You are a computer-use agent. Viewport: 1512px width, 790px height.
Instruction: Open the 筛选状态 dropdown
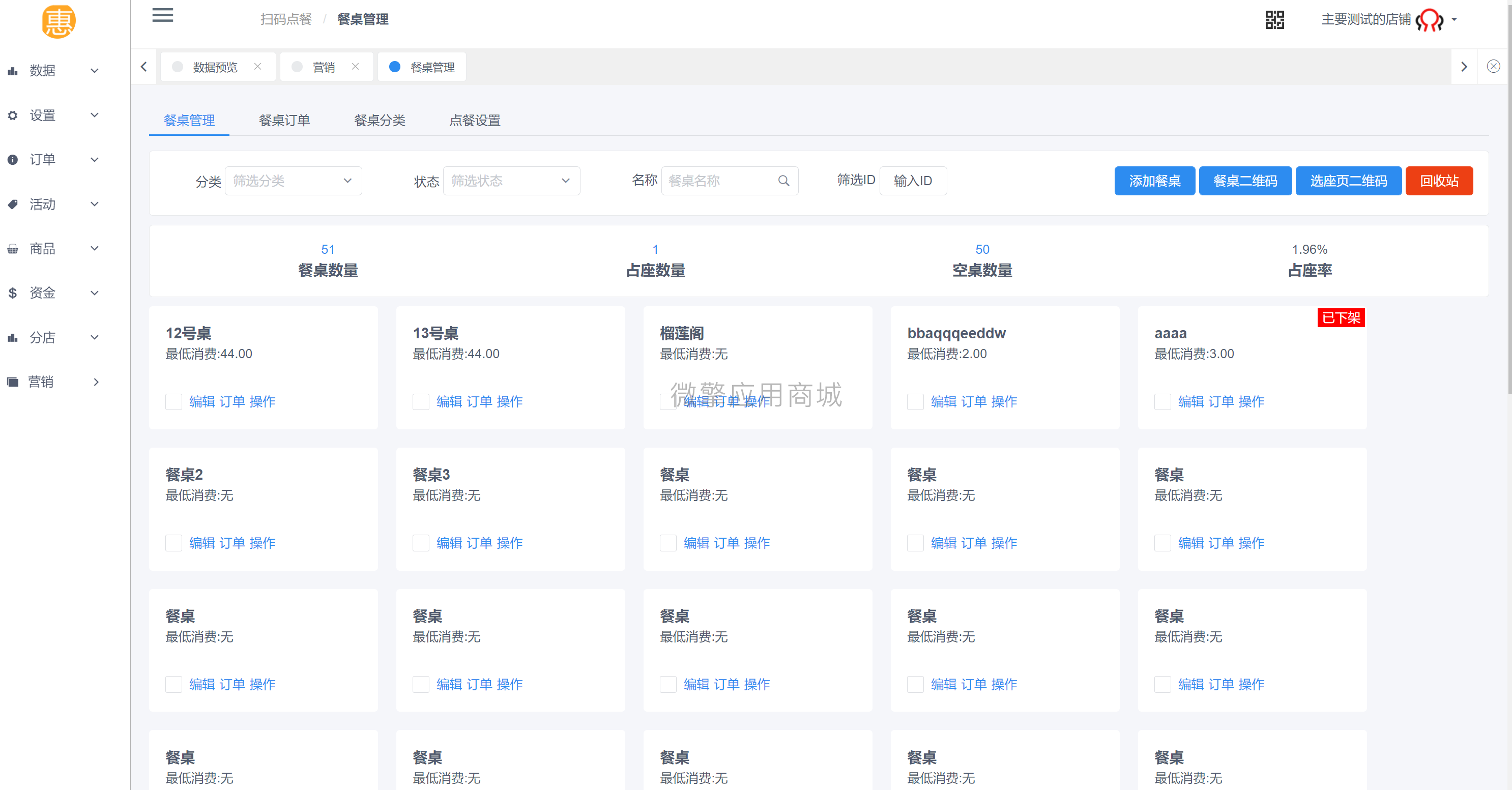511,181
